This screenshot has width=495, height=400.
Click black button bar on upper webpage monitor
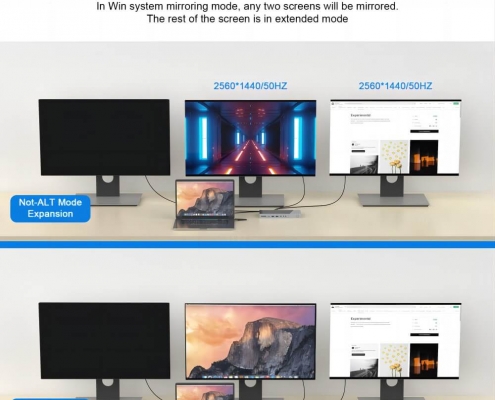click(424, 131)
